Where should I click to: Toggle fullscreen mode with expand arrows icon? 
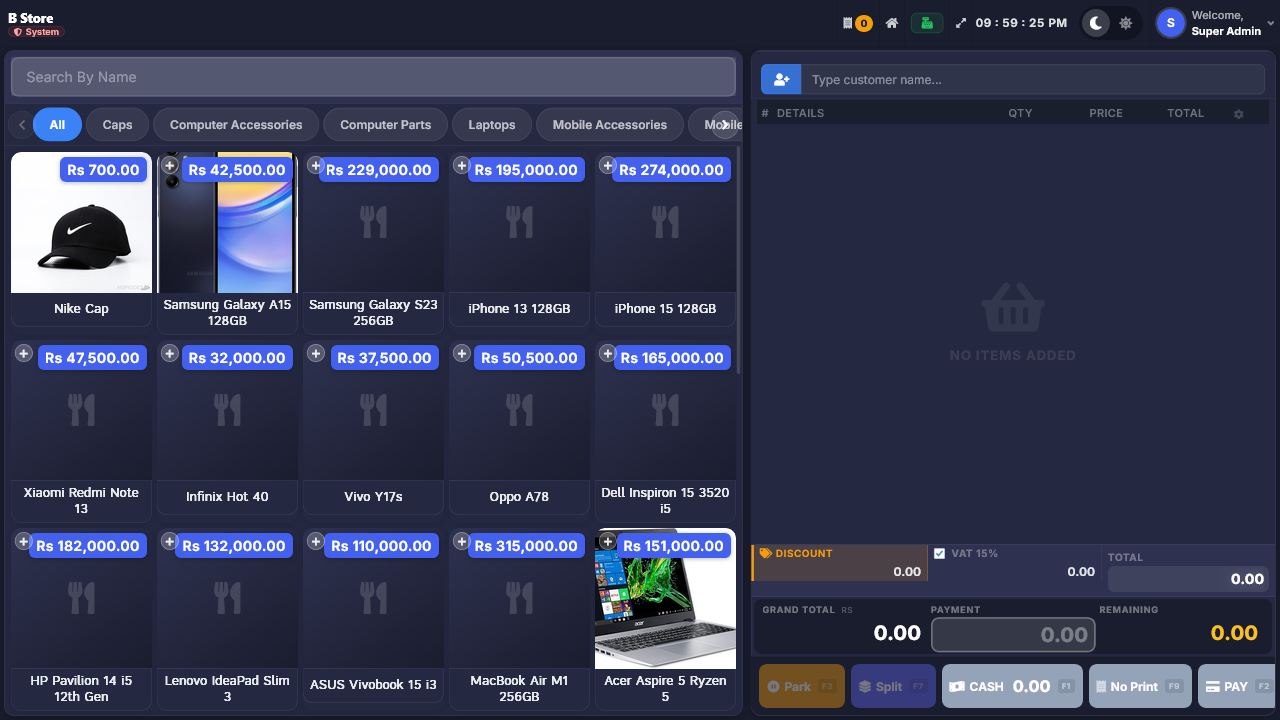(x=961, y=23)
